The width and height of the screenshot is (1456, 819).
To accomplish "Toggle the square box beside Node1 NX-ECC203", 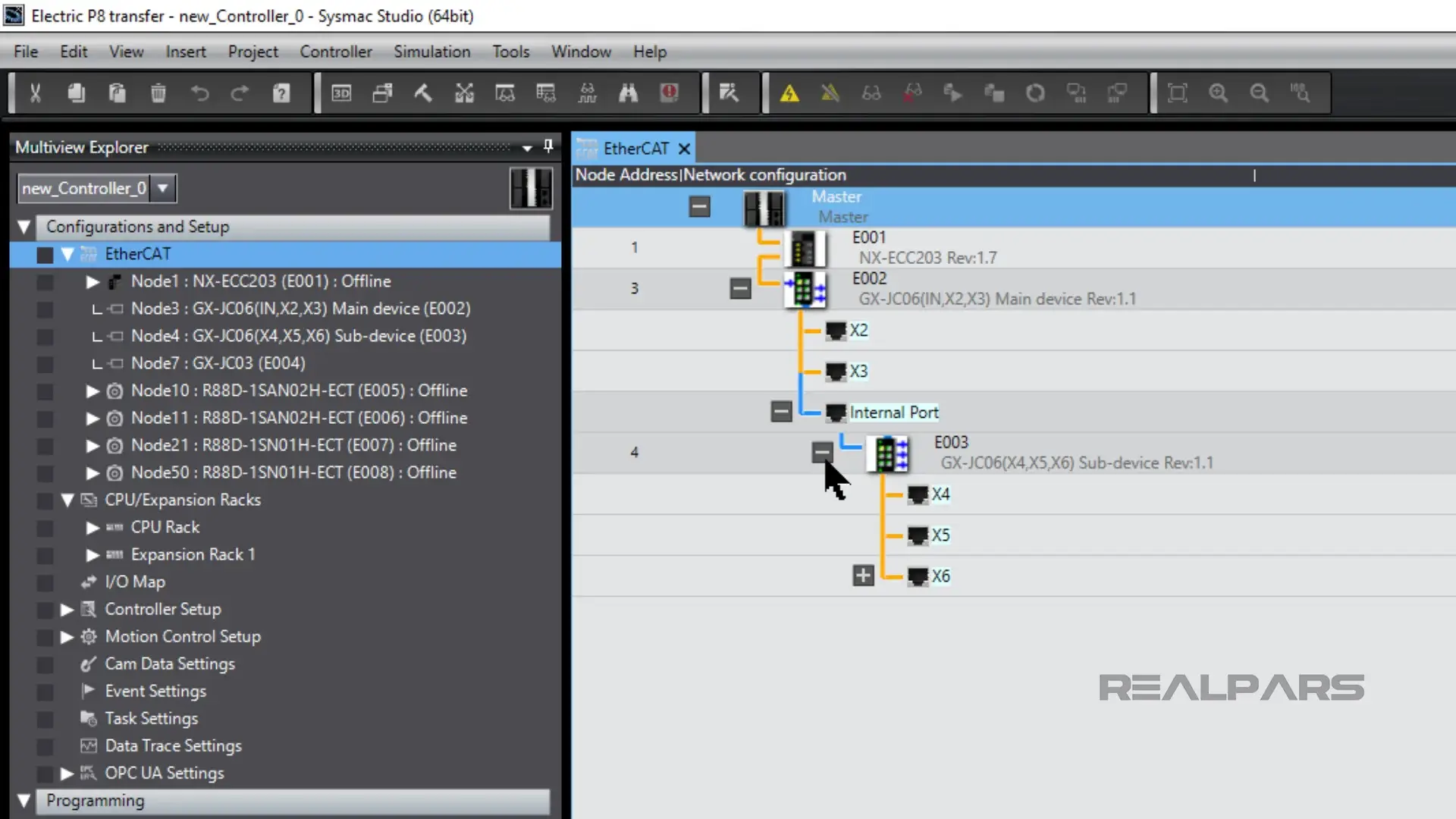I will (45, 282).
